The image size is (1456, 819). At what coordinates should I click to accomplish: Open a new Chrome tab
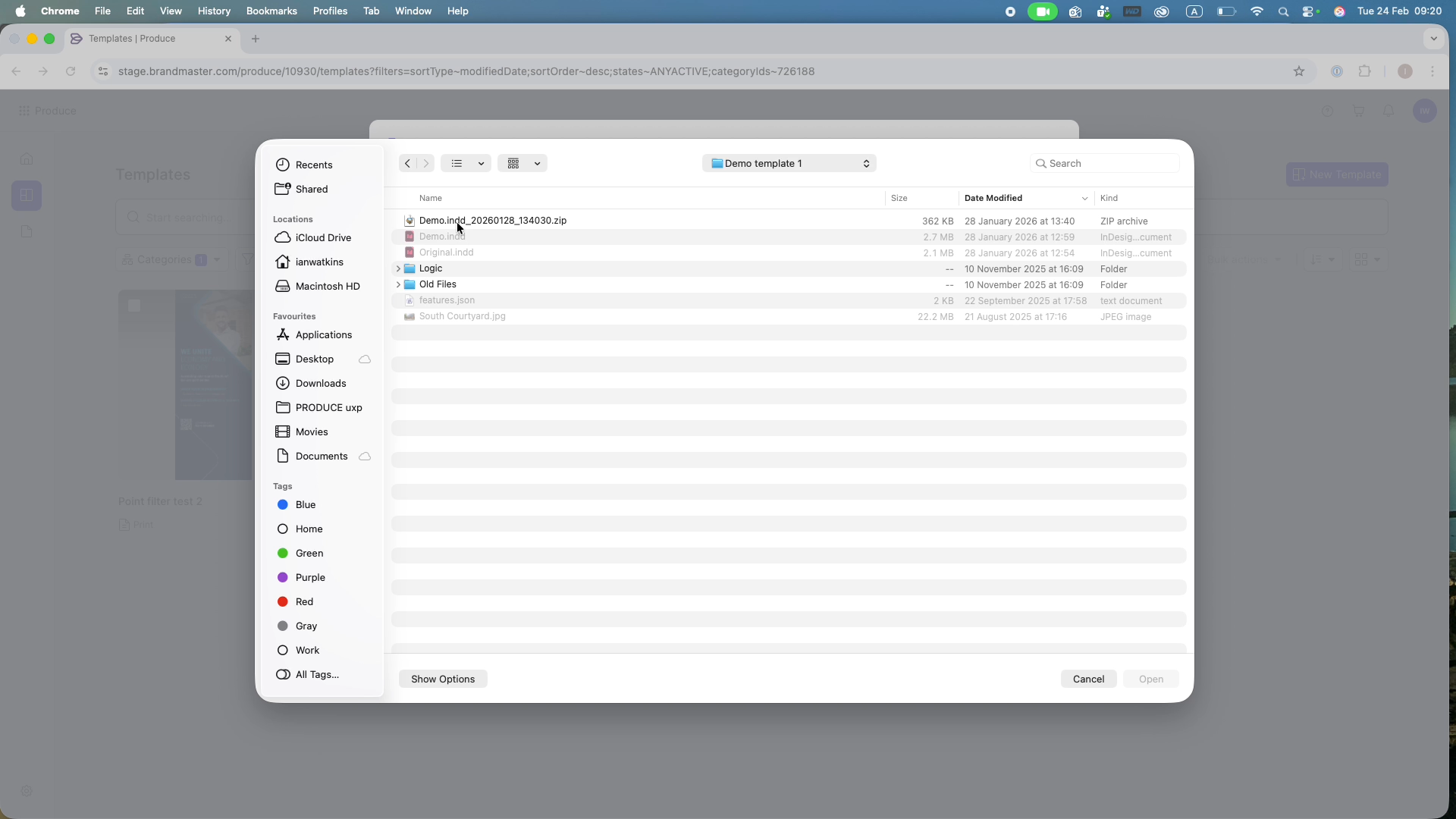tap(256, 39)
